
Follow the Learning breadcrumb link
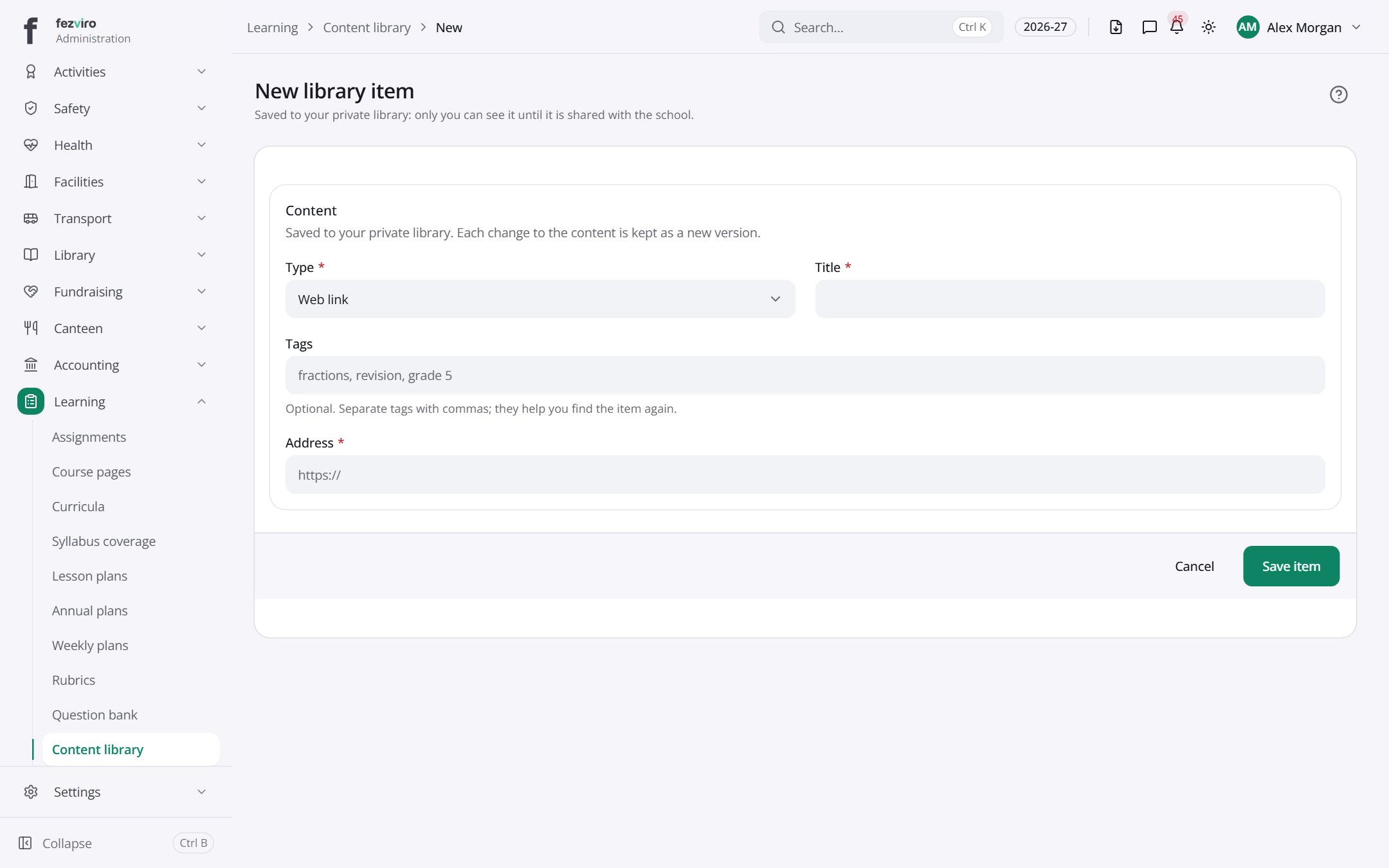pos(272,27)
